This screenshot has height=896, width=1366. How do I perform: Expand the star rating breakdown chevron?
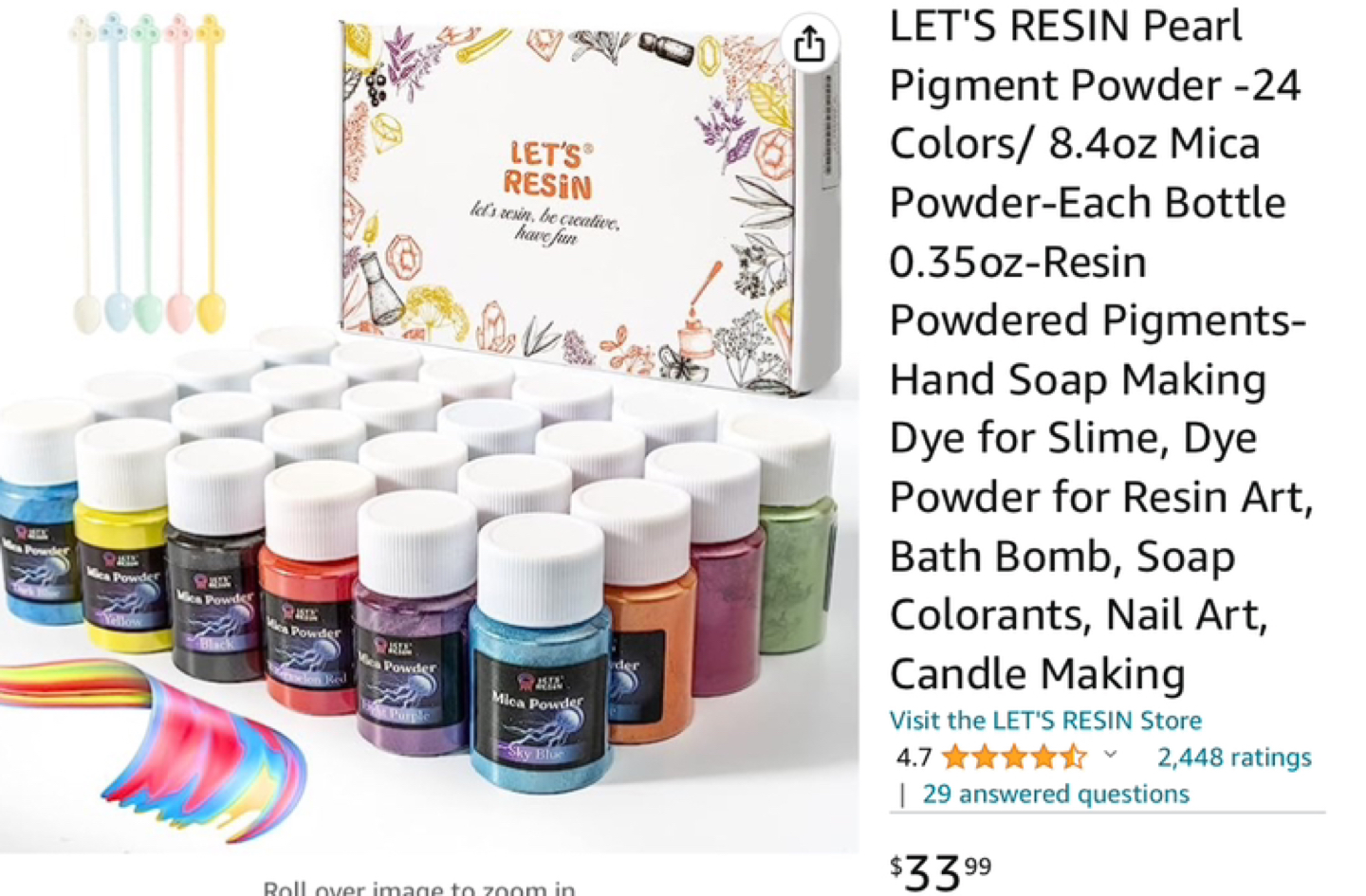[x=1111, y=756]
